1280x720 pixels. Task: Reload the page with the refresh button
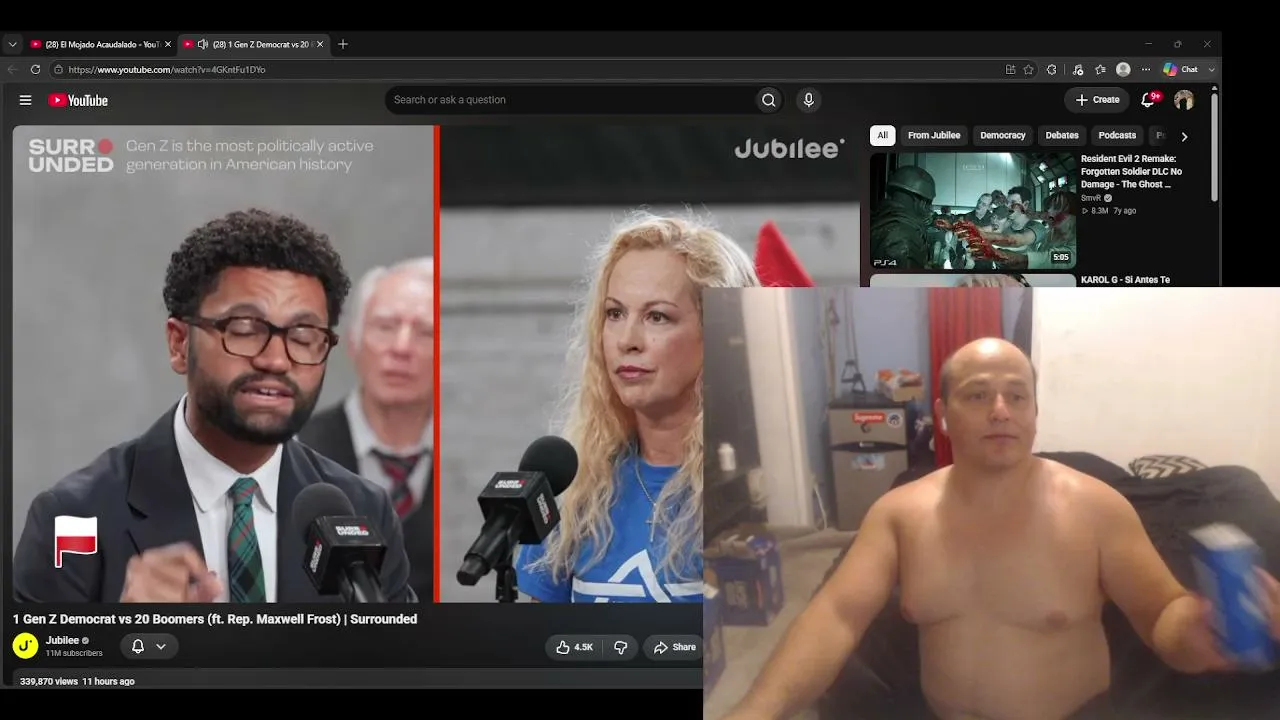(35, 70)
